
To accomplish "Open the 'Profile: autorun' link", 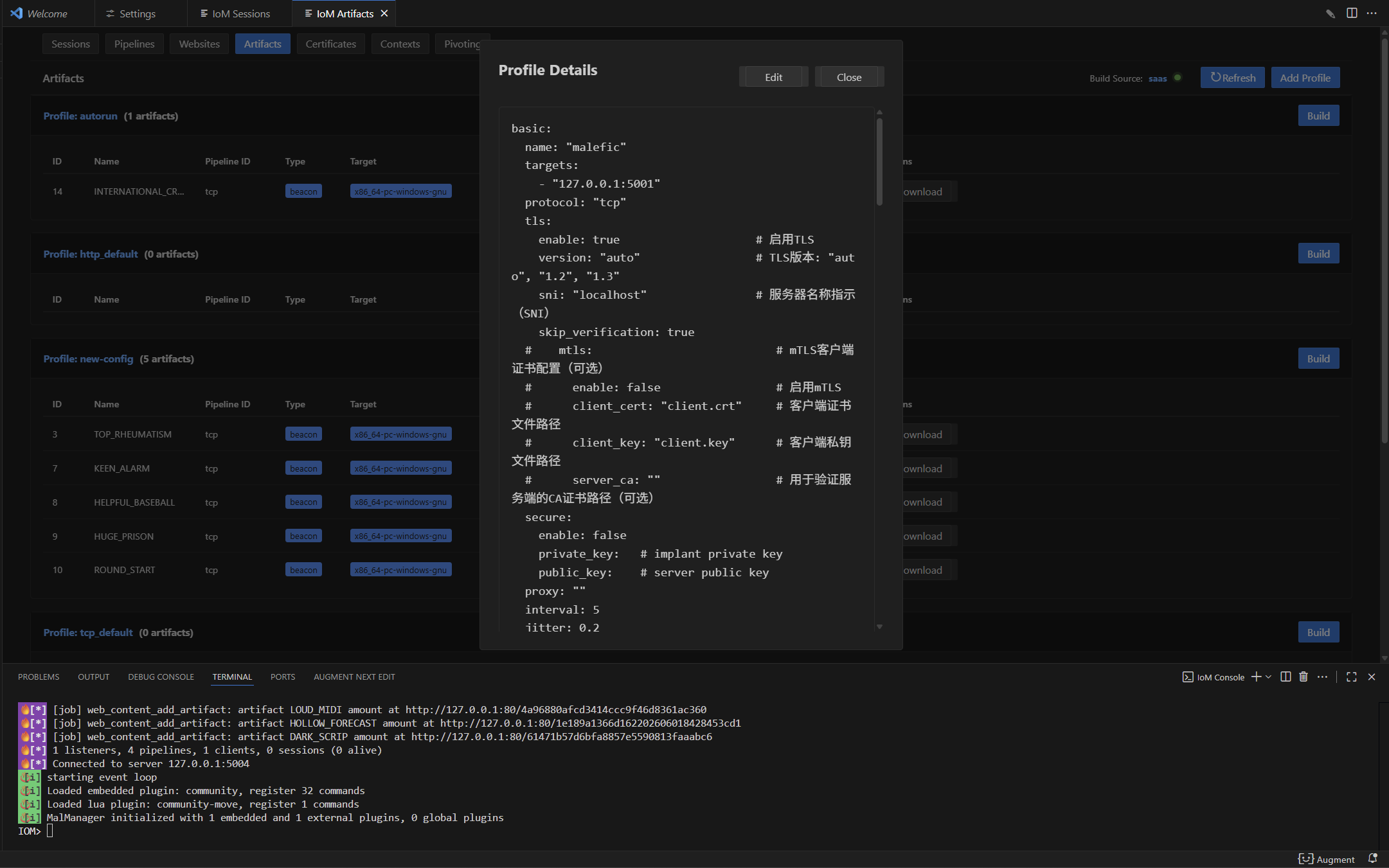I will pos(80,116).
